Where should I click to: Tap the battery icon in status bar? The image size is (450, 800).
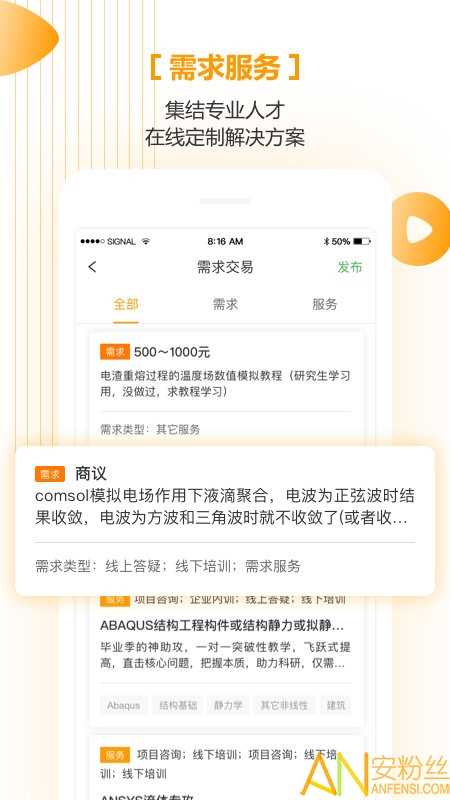[361, 241]
